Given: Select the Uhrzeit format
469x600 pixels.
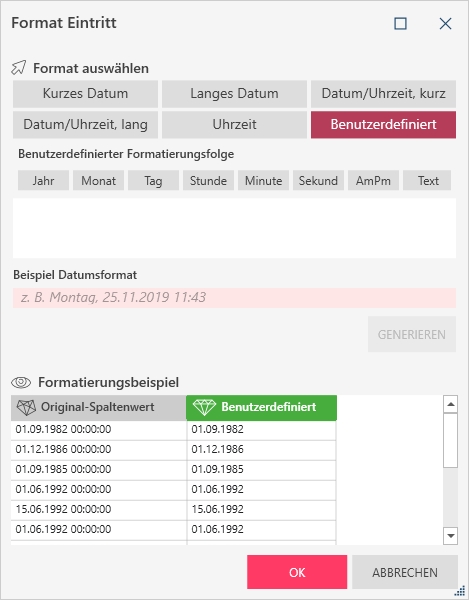Looking at the screenshot, I should [234, 125].
